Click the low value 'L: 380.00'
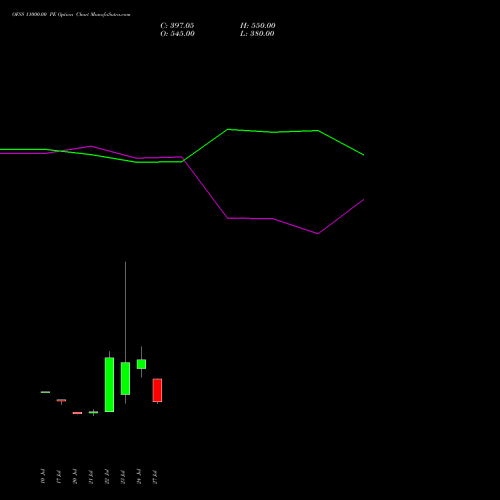Viewport: 500px width, 500px height. point(257,34)
